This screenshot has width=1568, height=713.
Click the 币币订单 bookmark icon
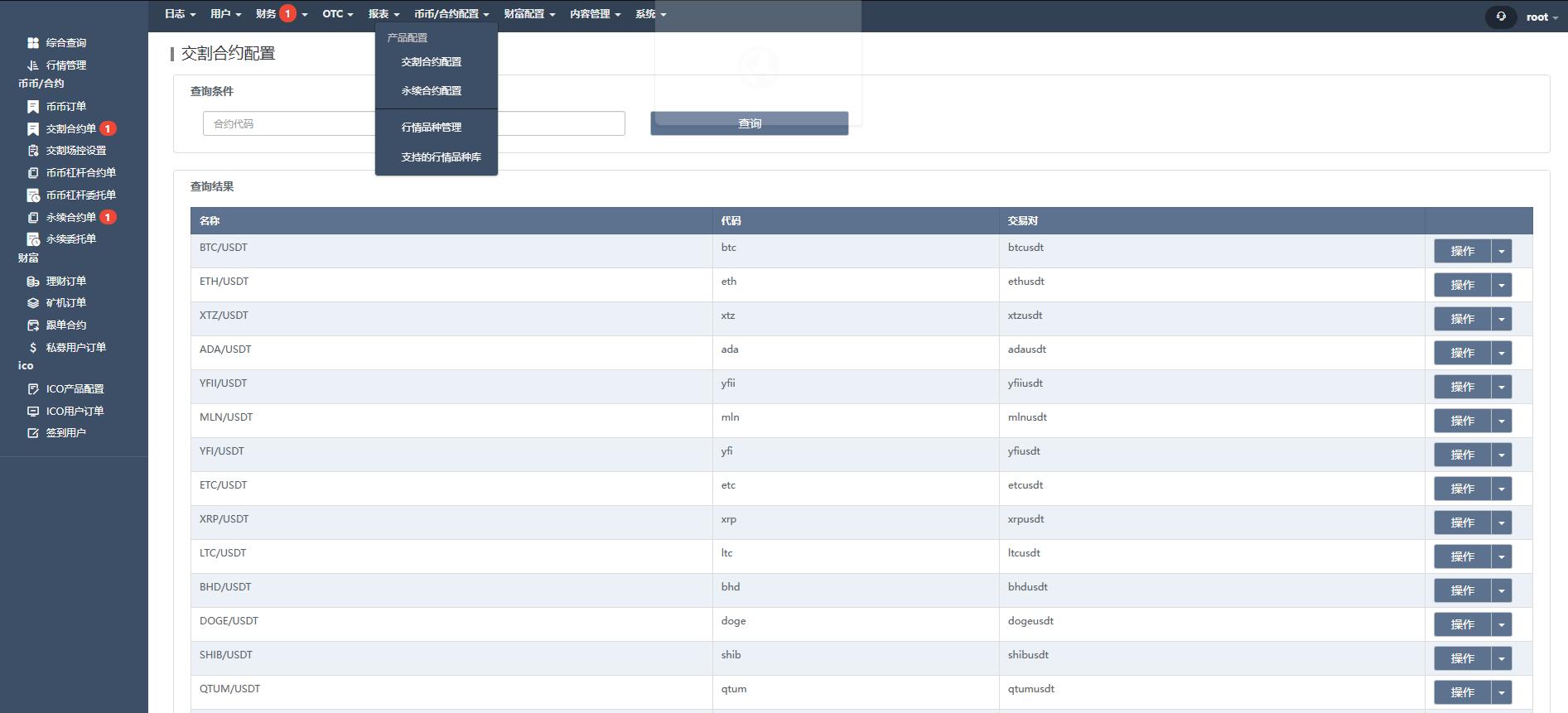click(33, 107)
